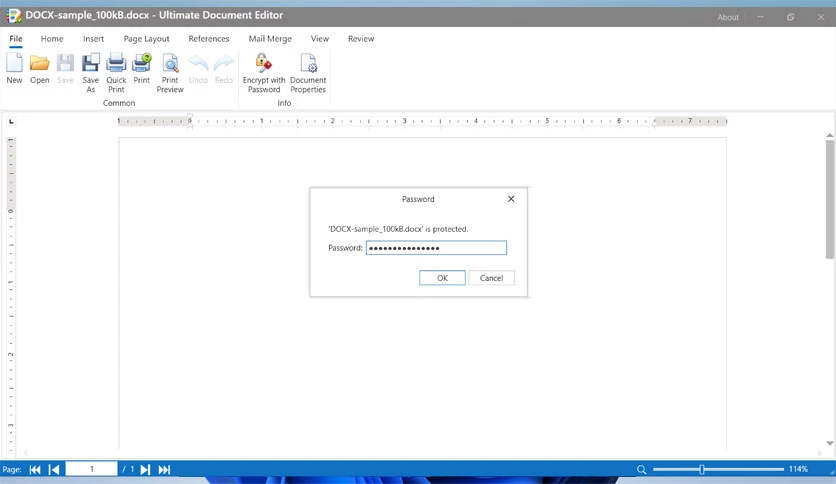Minimize the editor window
The width and height of the screenshot is (836, 484).
point(760,17)
